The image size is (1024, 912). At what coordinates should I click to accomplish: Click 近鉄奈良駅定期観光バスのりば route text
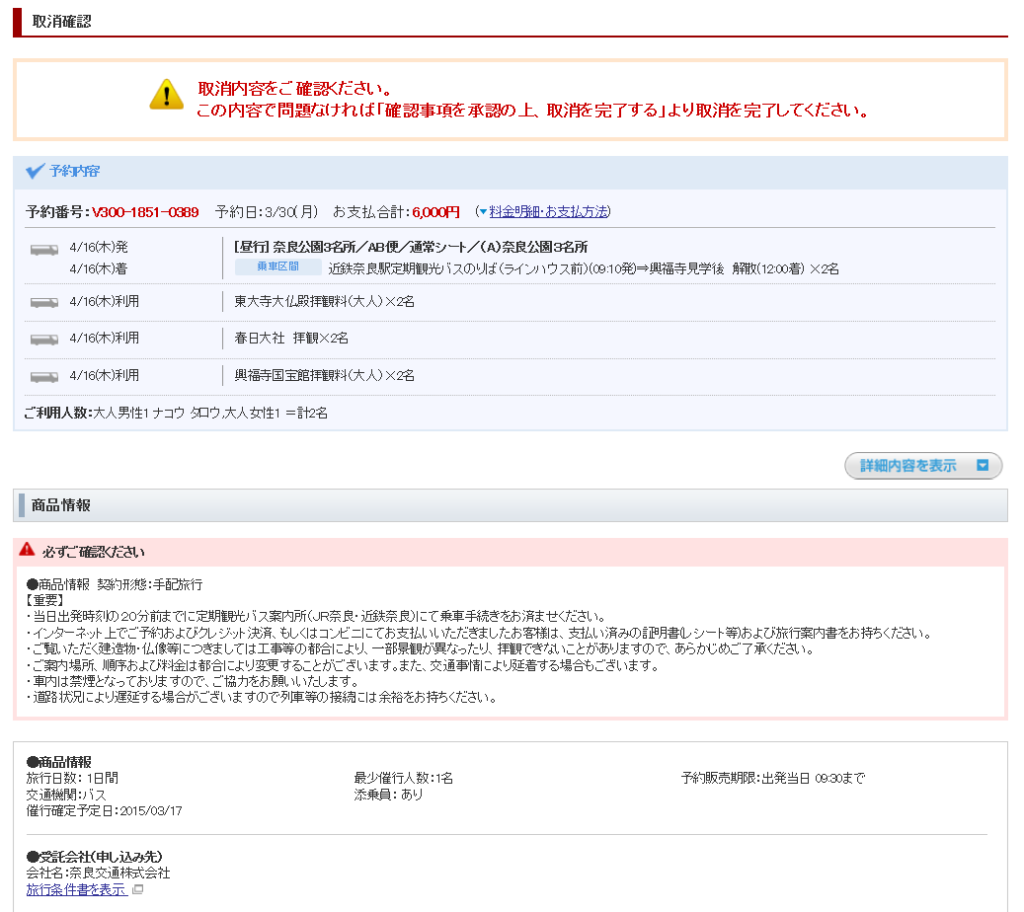click(583, 269)
